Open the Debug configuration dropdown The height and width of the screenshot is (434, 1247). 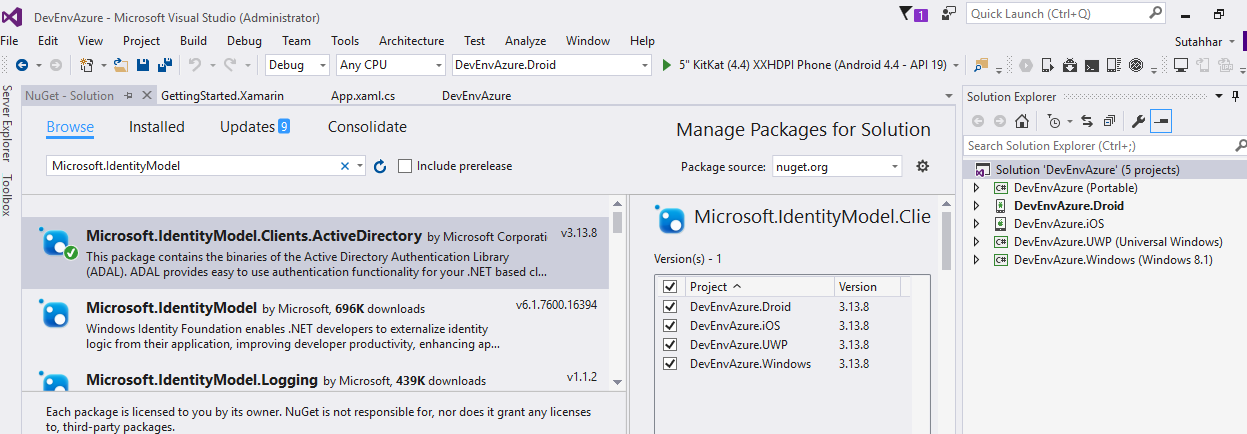coord(297,65)
